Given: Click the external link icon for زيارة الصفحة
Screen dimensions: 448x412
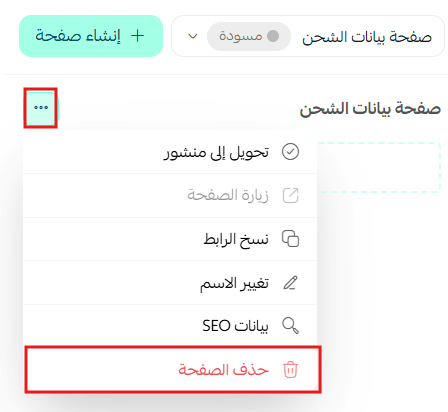Looking at the screenshot, I should (290, 195).
